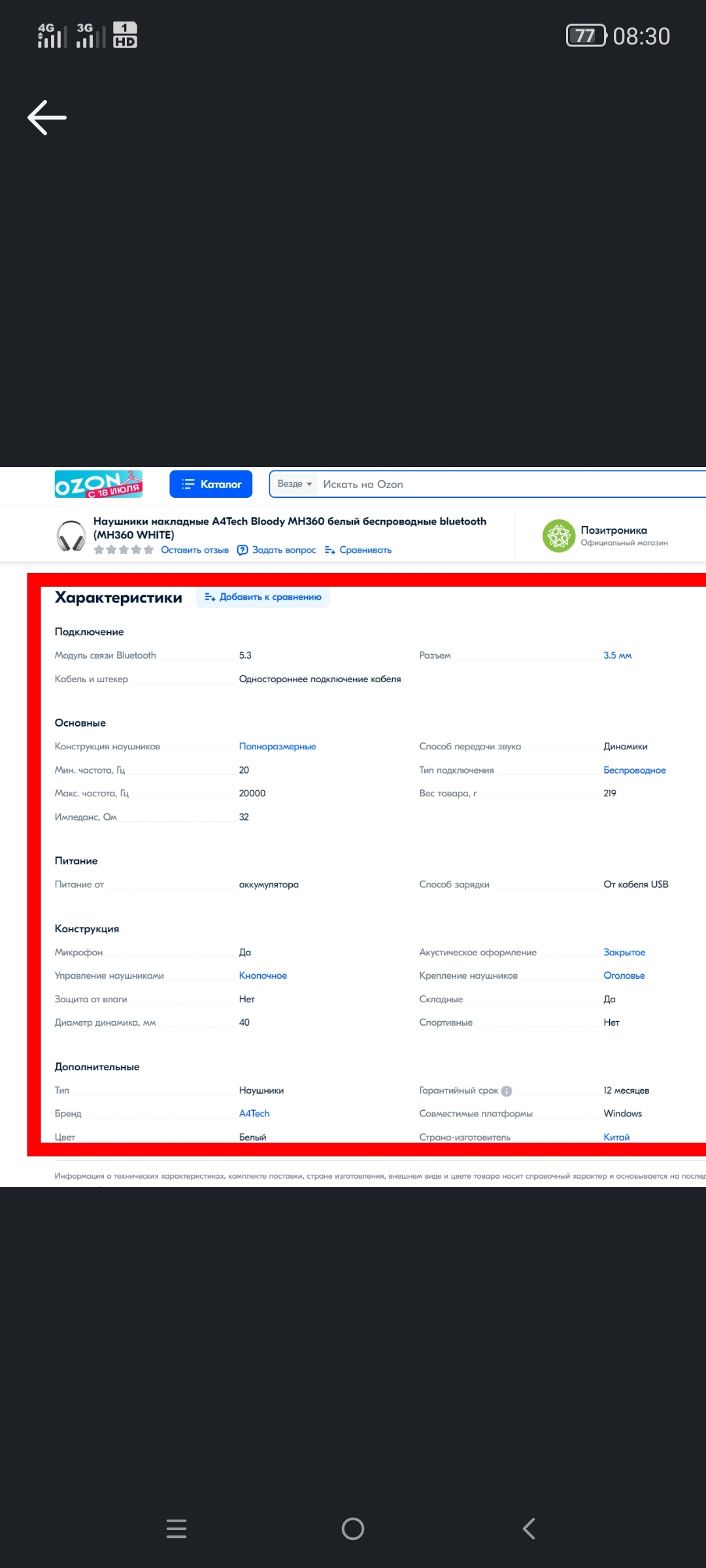Select the 32 impedance value
This screenshot has width=706, height=1568.
pos(244,817)
